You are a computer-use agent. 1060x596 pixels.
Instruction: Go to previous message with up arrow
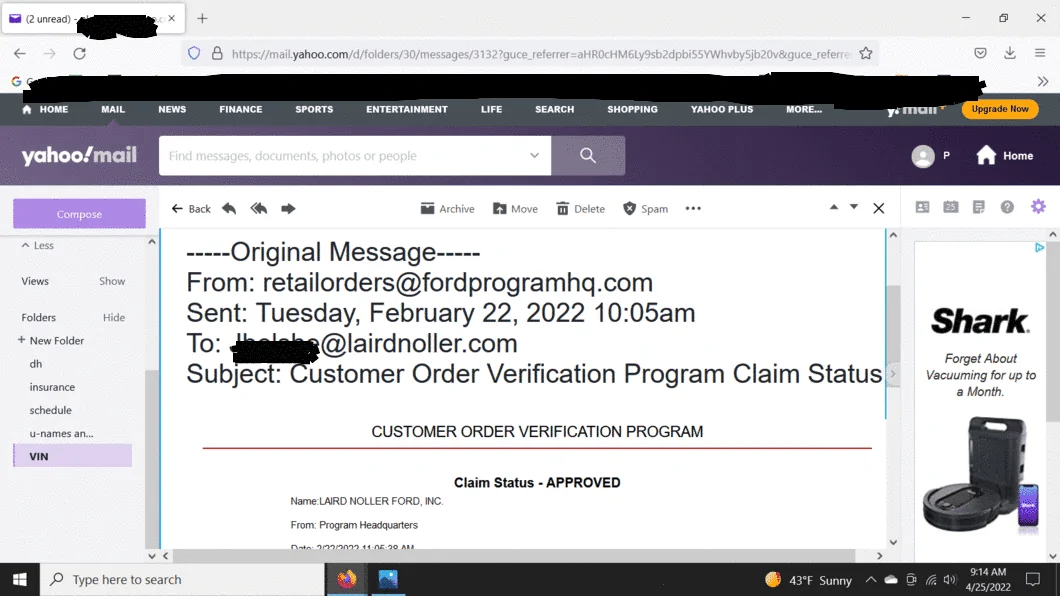pyautogui.click(x=834, y=207)
